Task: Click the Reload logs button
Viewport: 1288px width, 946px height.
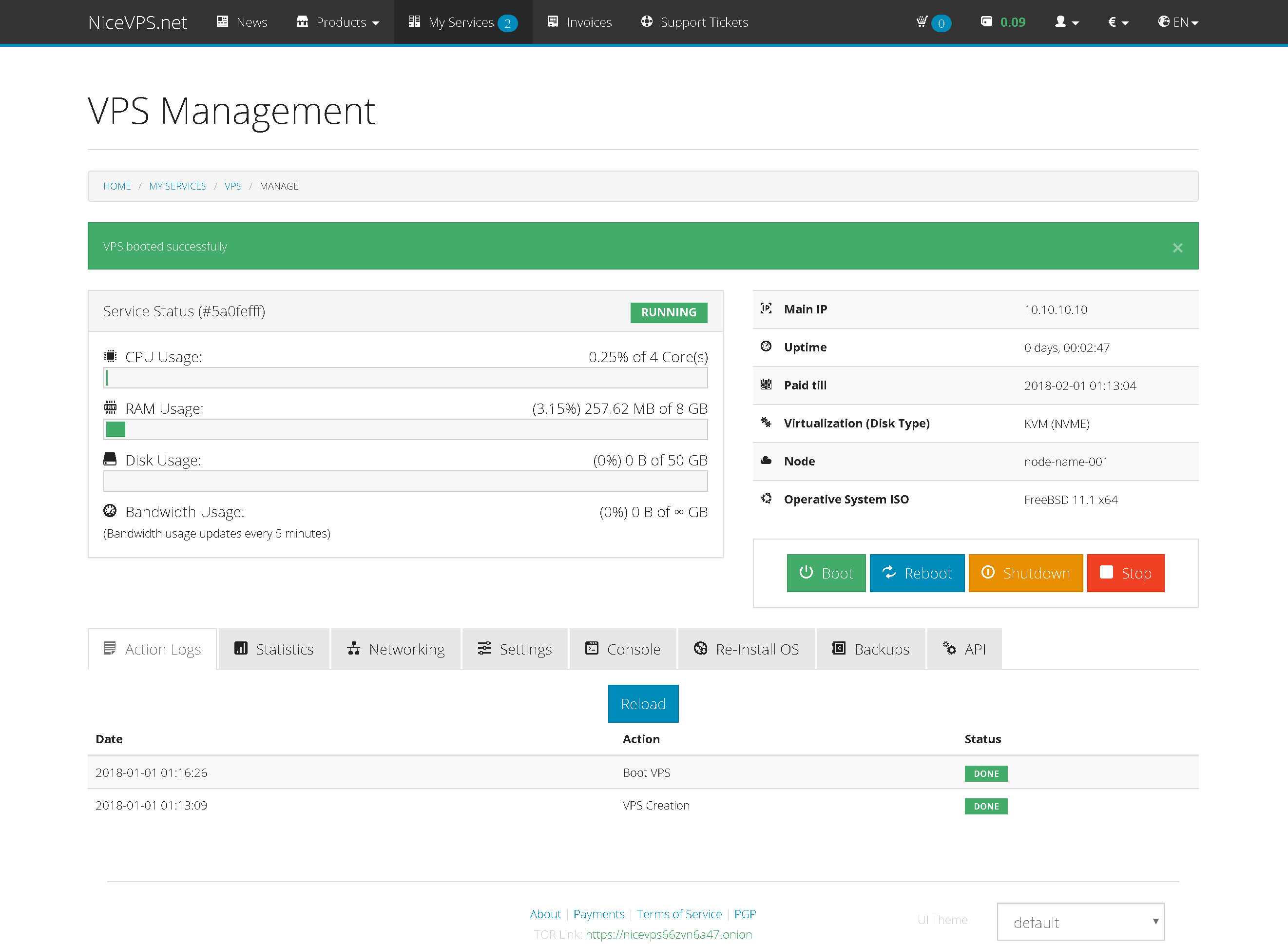Action: click(x=643, y=703)
